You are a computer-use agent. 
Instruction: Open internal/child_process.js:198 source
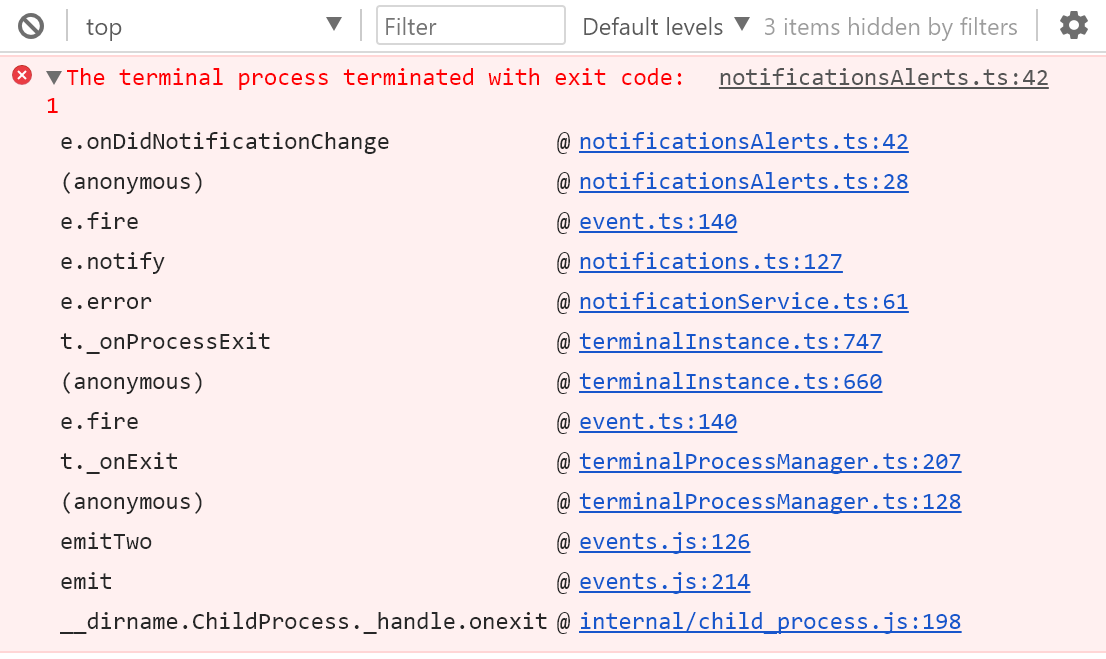click(769, 621)
